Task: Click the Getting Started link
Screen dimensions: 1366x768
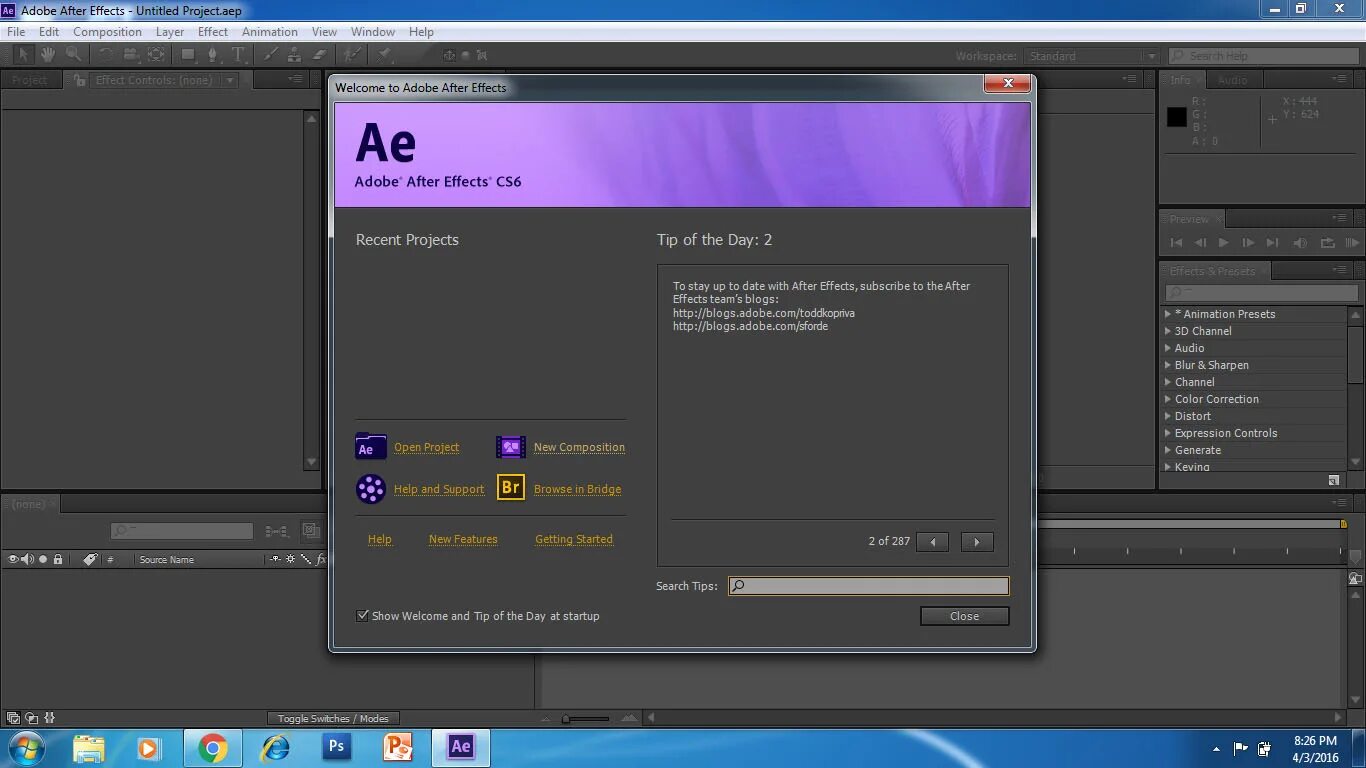Action: pyautogui.click(x=574, y=539)
